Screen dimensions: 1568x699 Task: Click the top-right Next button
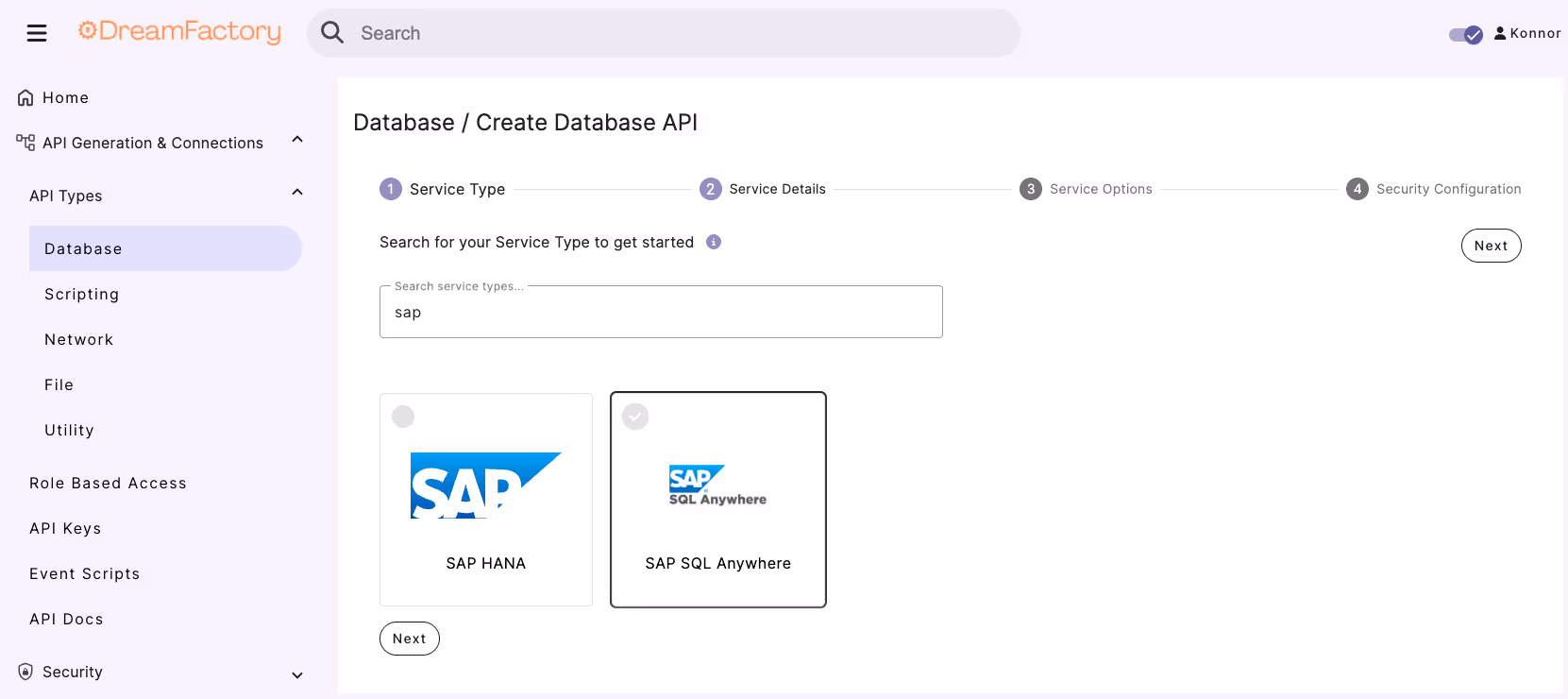coord(1492,246)
